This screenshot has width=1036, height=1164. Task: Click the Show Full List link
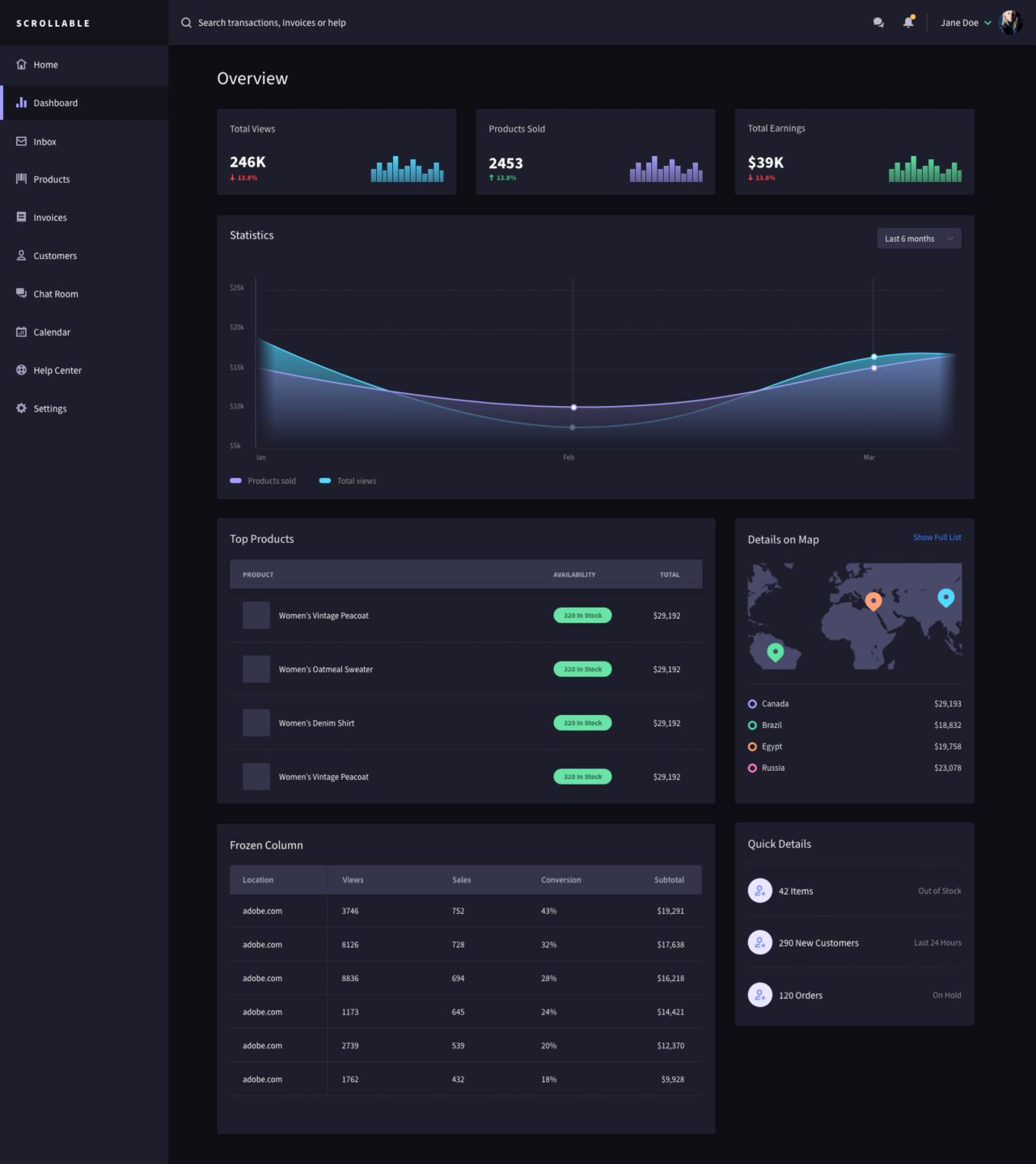(937, 537)
